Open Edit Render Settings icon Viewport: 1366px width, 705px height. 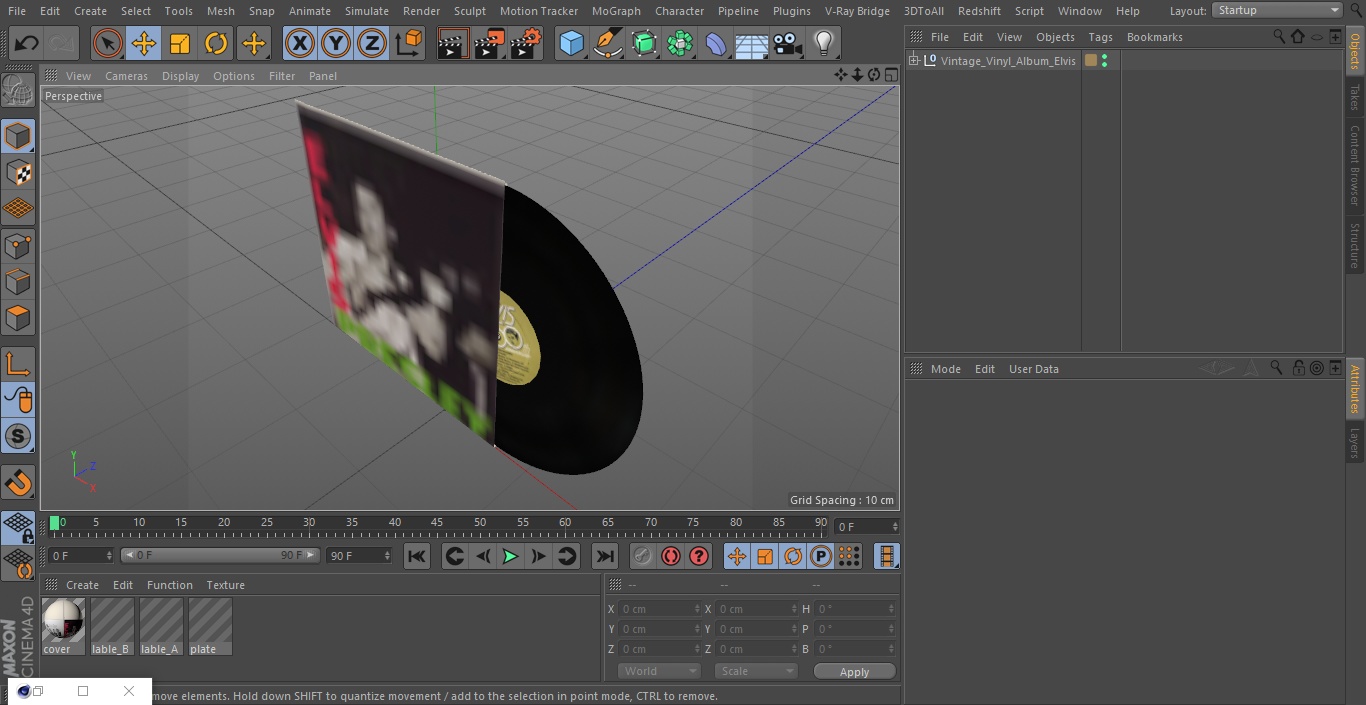click(526, 44)
